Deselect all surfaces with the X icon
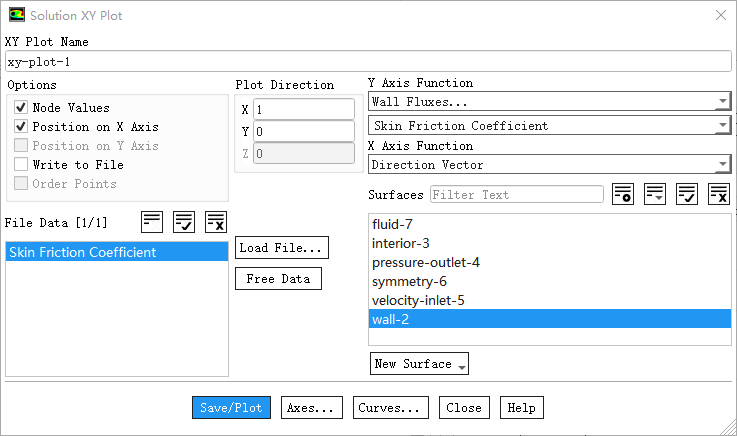737x436 pixels. (x=719, y=194)
